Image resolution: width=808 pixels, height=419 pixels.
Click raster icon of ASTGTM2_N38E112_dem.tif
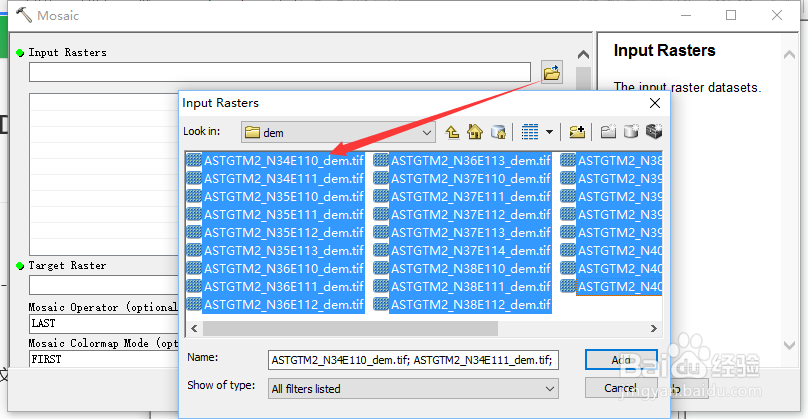point(381,305)
